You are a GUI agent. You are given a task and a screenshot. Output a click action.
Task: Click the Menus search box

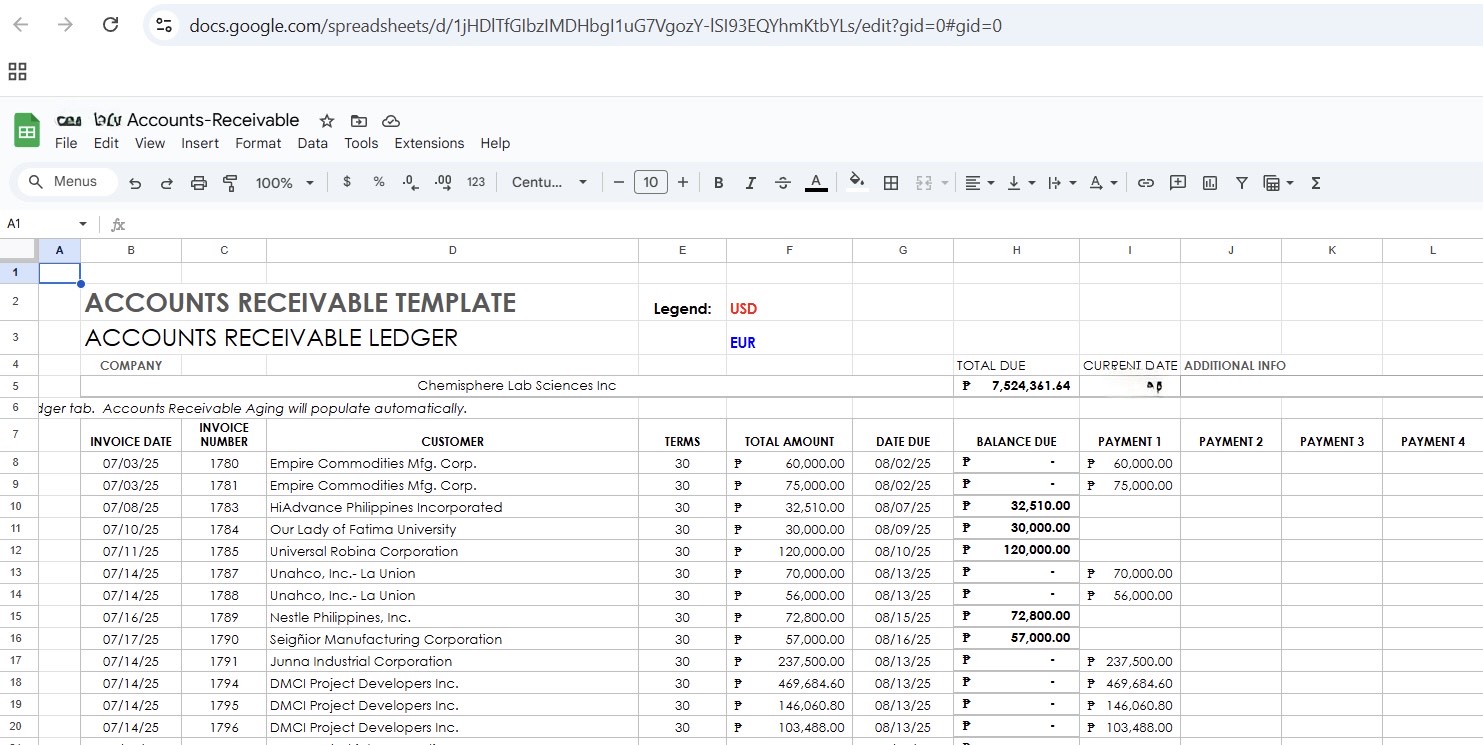68,182
